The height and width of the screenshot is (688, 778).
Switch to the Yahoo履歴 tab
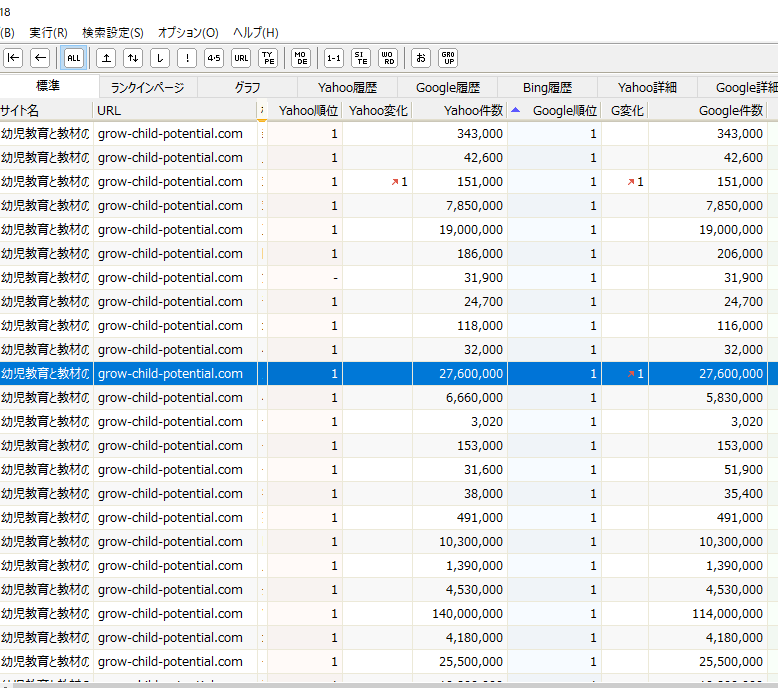(347, 88)
